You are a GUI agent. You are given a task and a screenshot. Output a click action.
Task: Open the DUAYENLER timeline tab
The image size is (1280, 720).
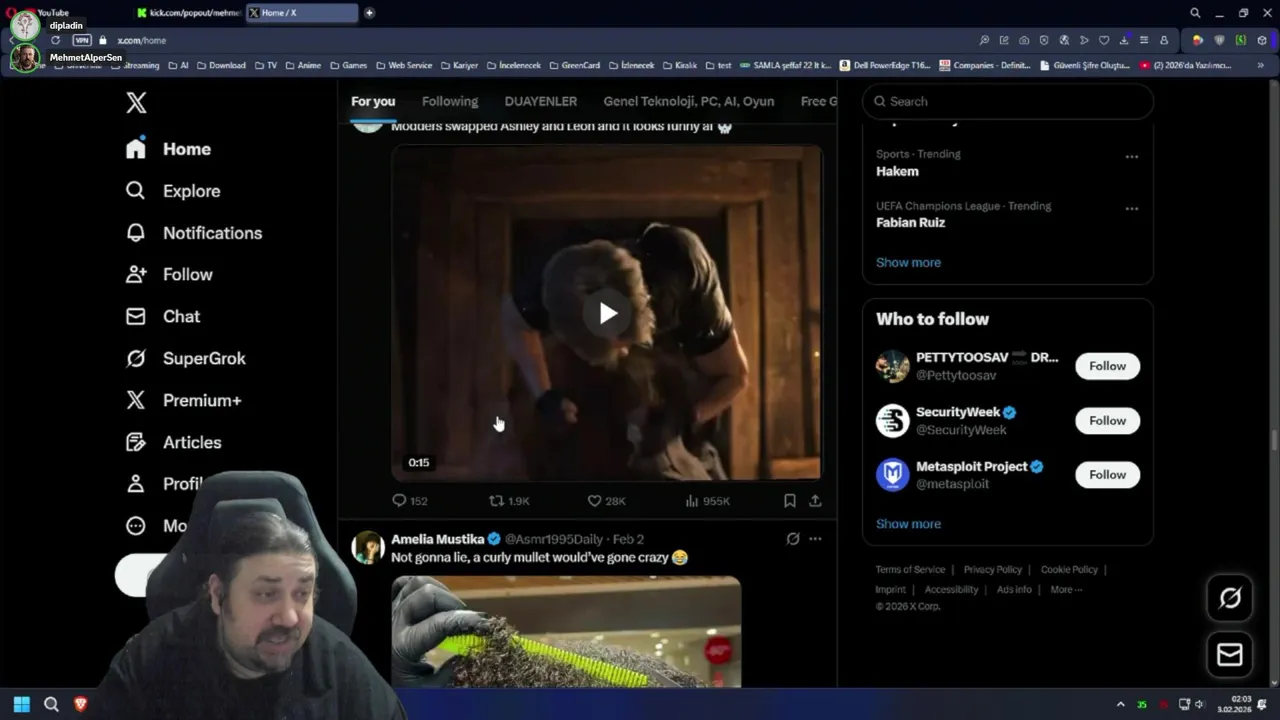click(x=541, y=101)
